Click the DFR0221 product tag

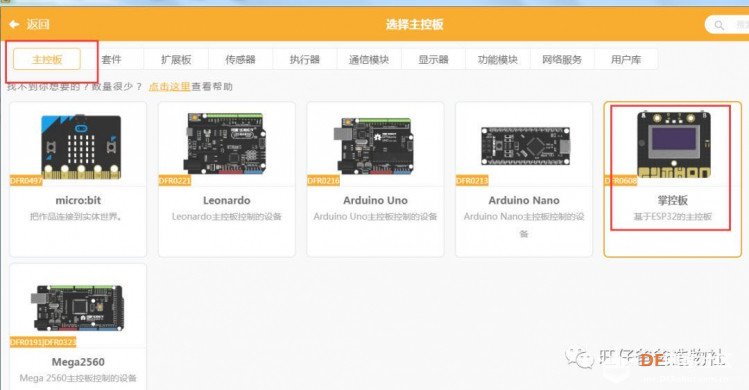point(175,181)
